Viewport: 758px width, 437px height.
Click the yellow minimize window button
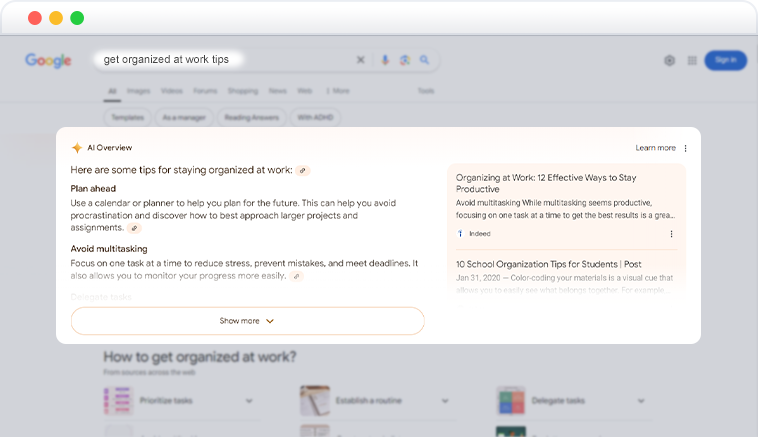[x=56, y=18]
